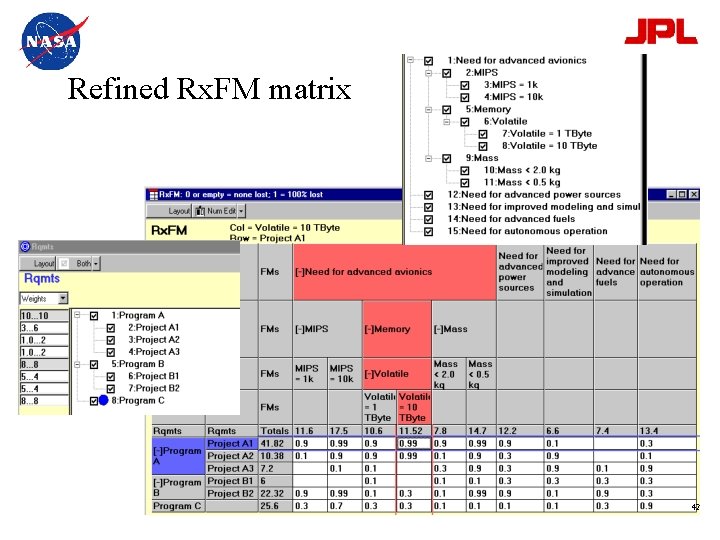
Task: Click the Num Edit button
Action: point(215,211)
